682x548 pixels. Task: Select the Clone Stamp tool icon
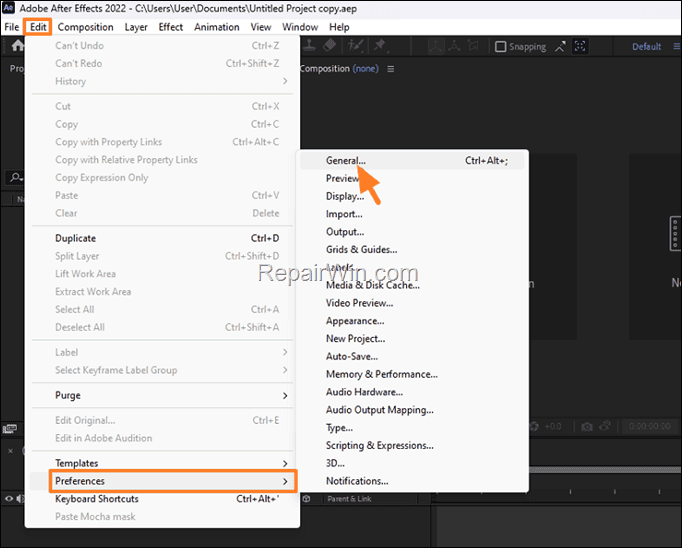pos(310,45)
